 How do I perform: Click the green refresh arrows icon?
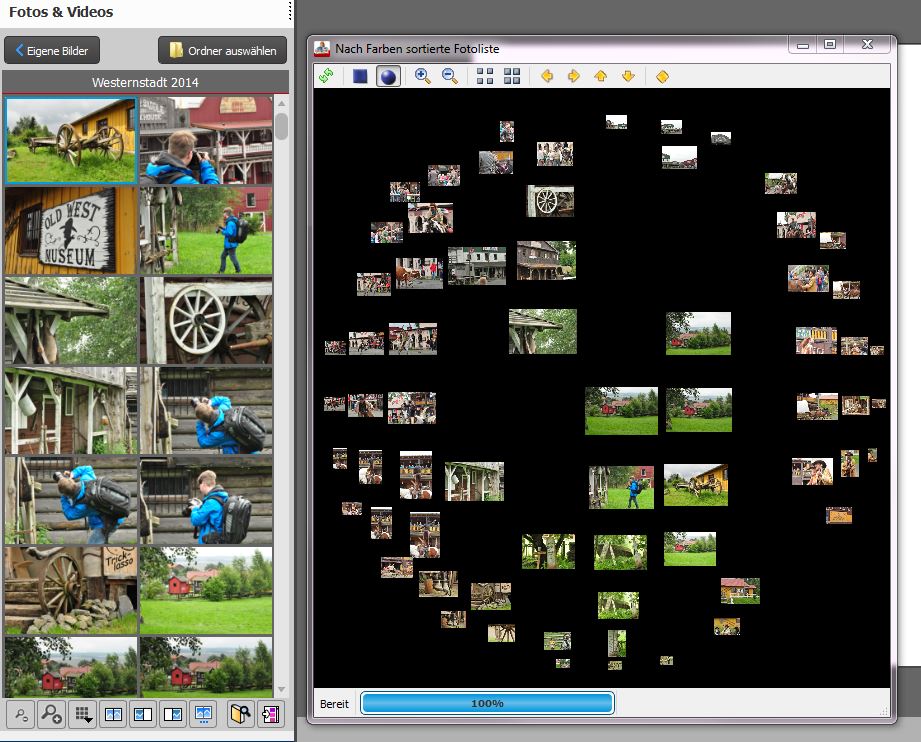click(326, 76)
